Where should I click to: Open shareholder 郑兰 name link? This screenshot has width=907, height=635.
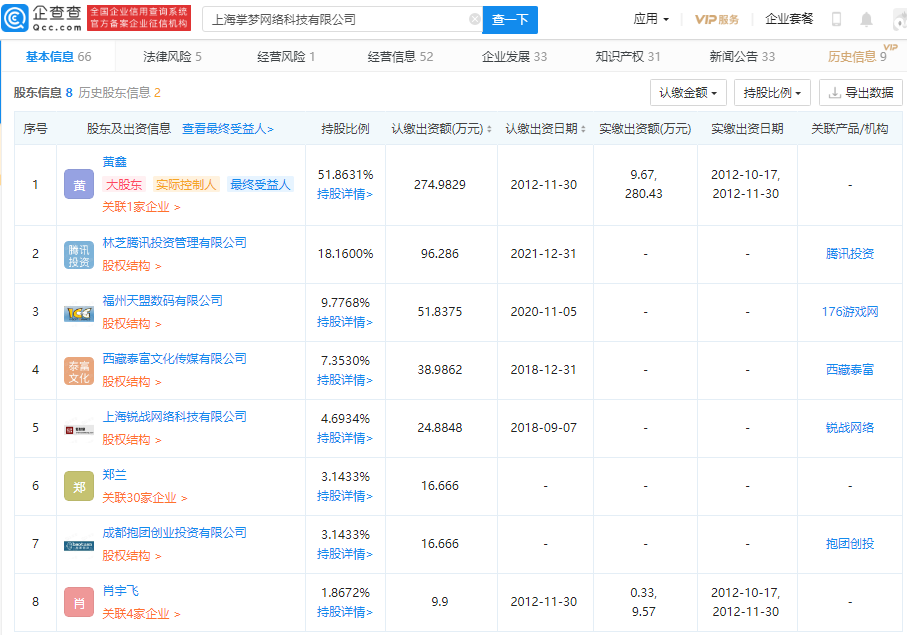tap(115, 475)
